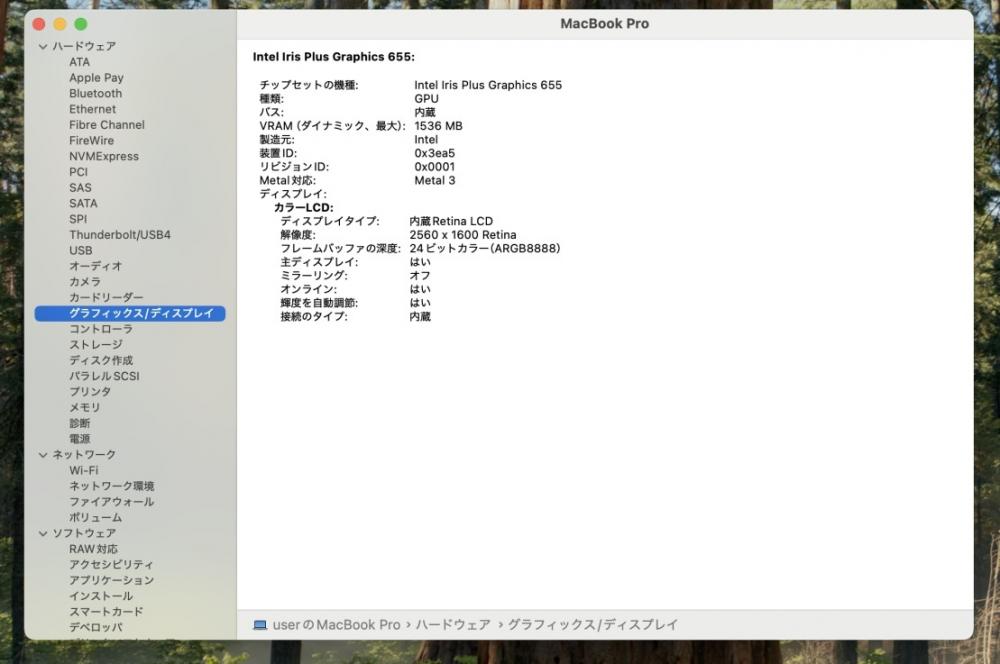Click userのMacBook Pro in the path bar
The height and width of the screenshot is (664, 1000).
click(337, 625)
